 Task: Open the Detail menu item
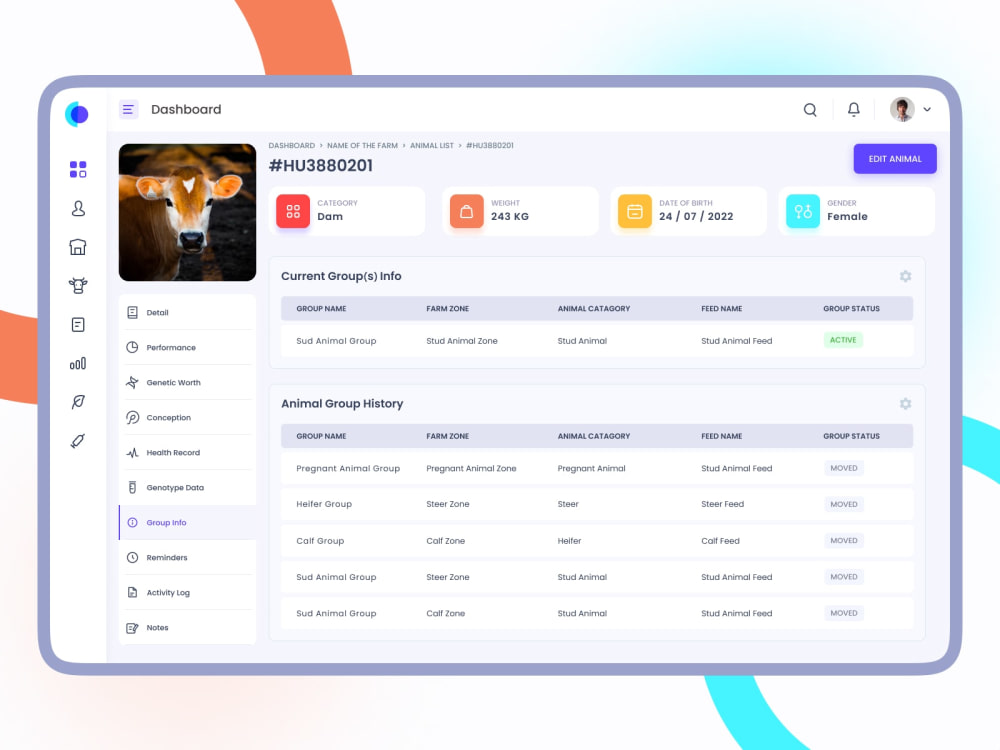(x=188, y=312)
